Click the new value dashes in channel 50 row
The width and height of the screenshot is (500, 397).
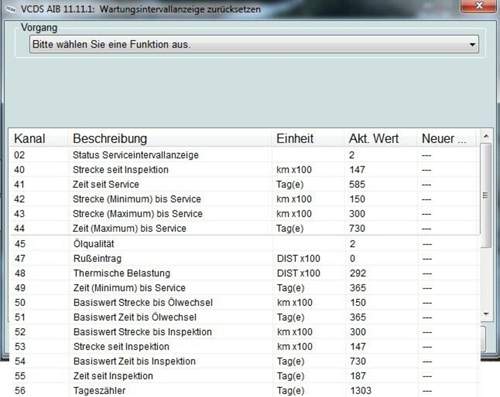(427, 303)
